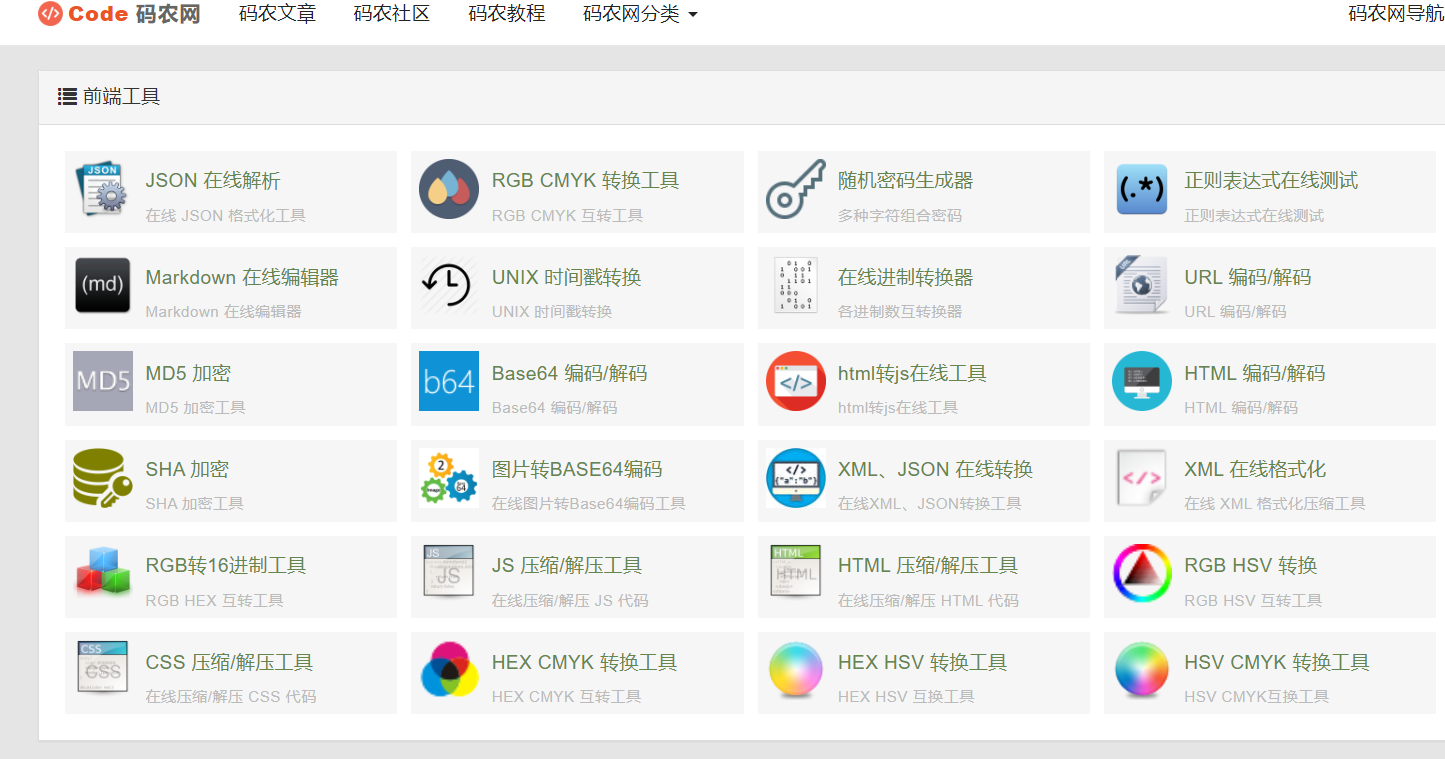Click the JS 压缩/解压 tool icon
This screenshot has height=759, width=1445.
pos(448,576)
